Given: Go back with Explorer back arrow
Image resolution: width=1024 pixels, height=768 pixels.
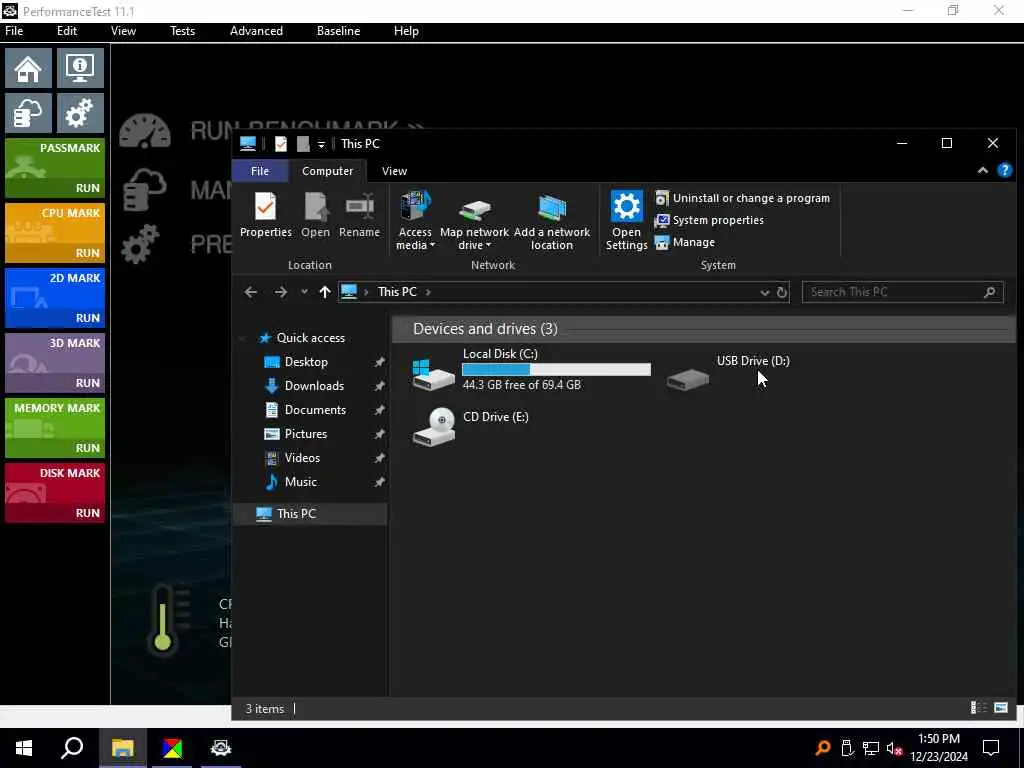Looking at the screenshot, I should (x=251, y=292).
